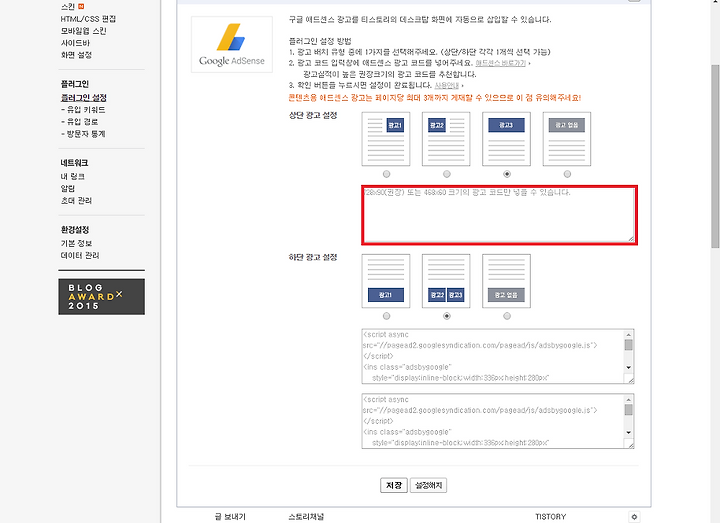Click the orange N badge beside 스킨
The height and width of the screenshot is (523, 720).
pyautogui.click(x=81, y=6)
